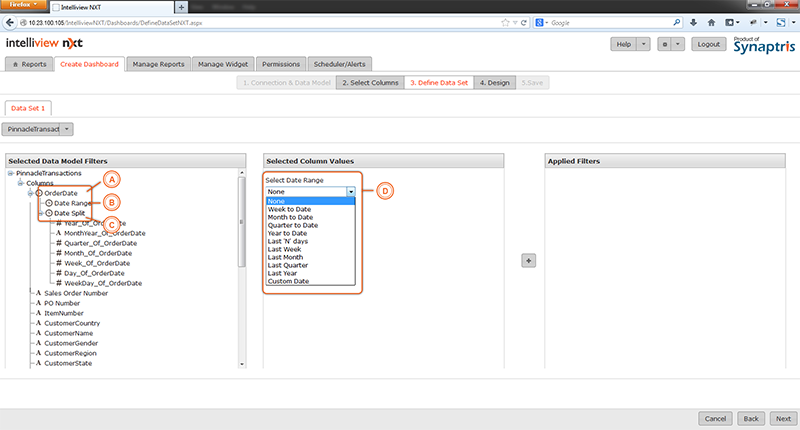Click the Help button
Screen dimensions: 800x430
click(x=624, y=44)
